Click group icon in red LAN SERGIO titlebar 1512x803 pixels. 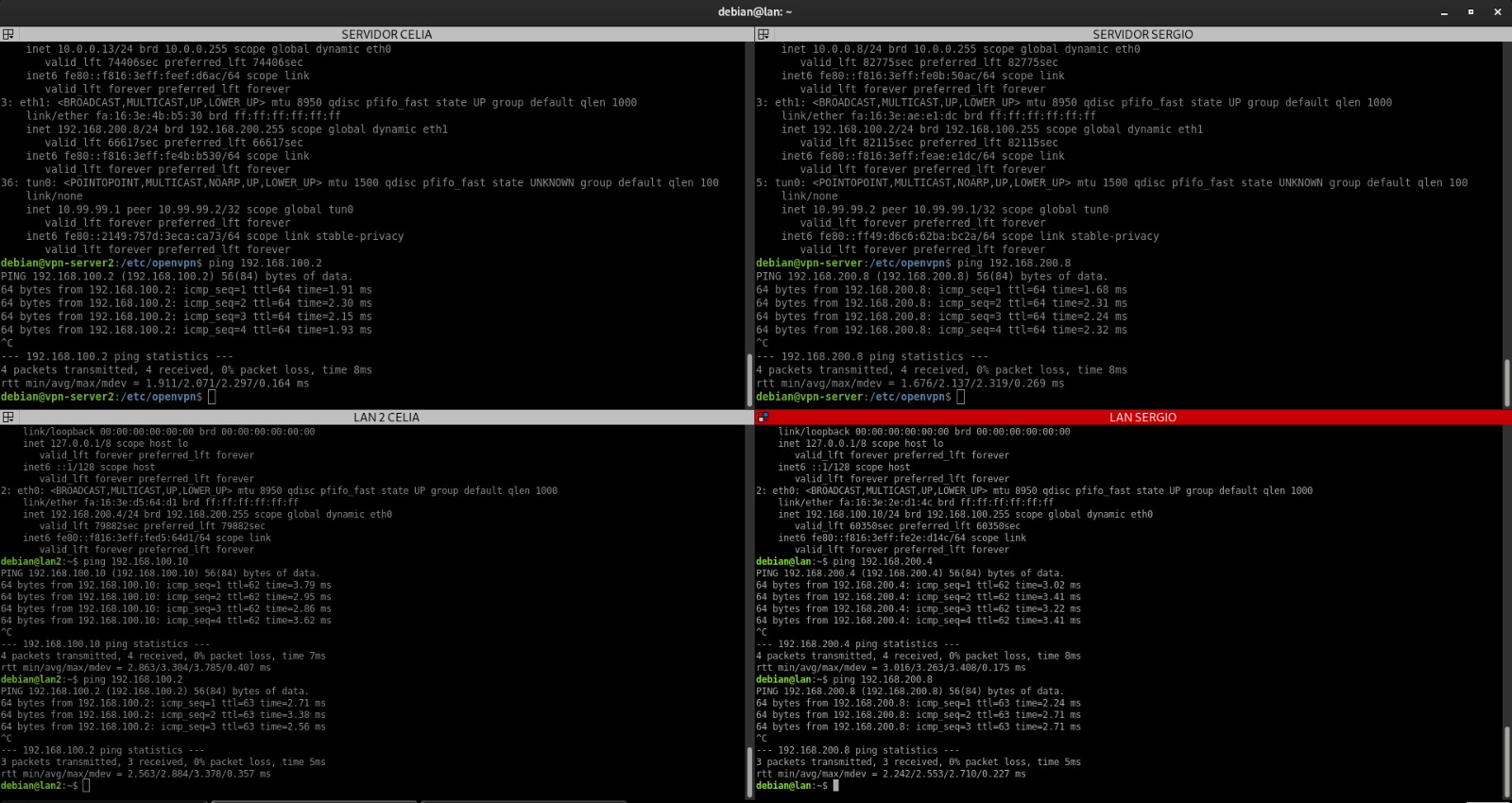pyautogui.click(x=763, y=417)
